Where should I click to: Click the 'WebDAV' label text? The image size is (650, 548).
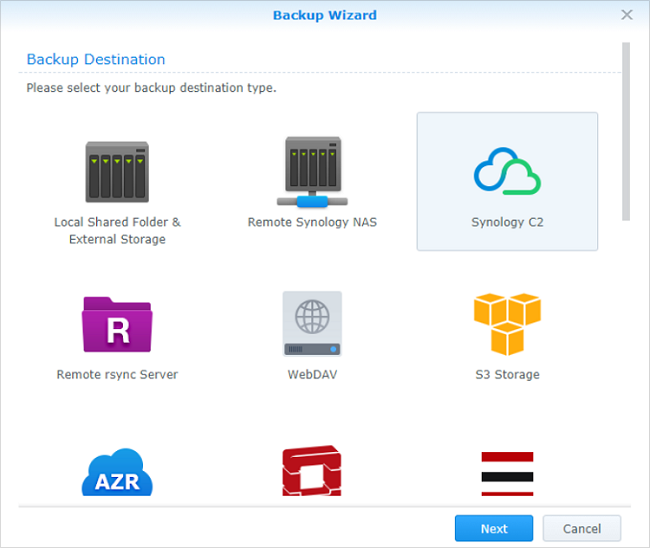tap(312, 374)
